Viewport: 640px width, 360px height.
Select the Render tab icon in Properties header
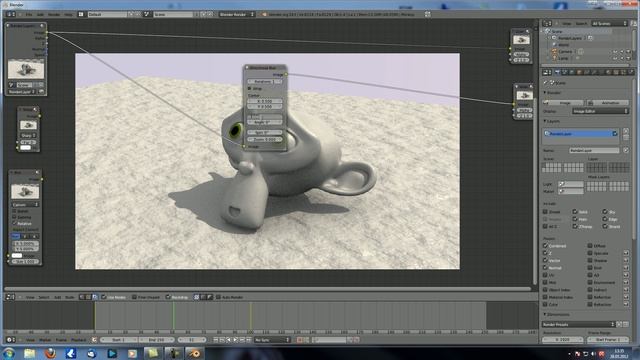[557, 72]
